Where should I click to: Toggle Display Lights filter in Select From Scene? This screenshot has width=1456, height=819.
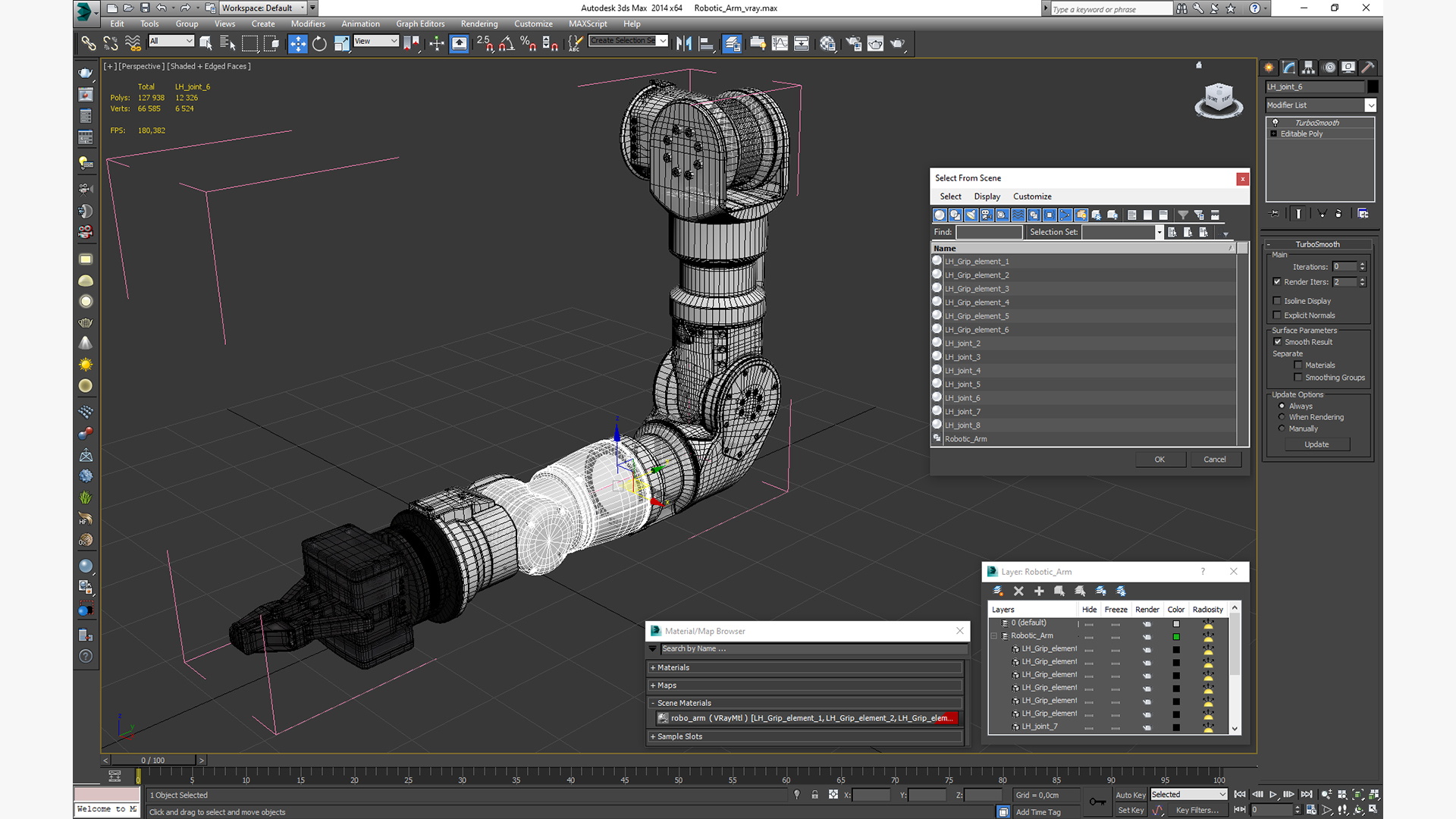971,215
